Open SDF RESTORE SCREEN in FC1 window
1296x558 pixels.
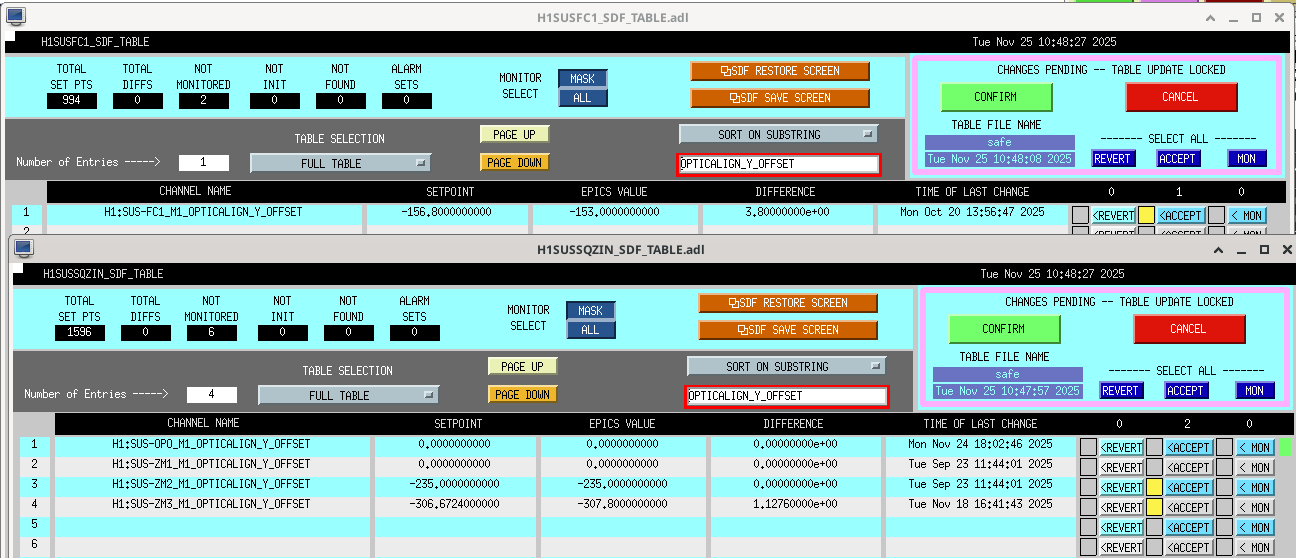(779, 71)
